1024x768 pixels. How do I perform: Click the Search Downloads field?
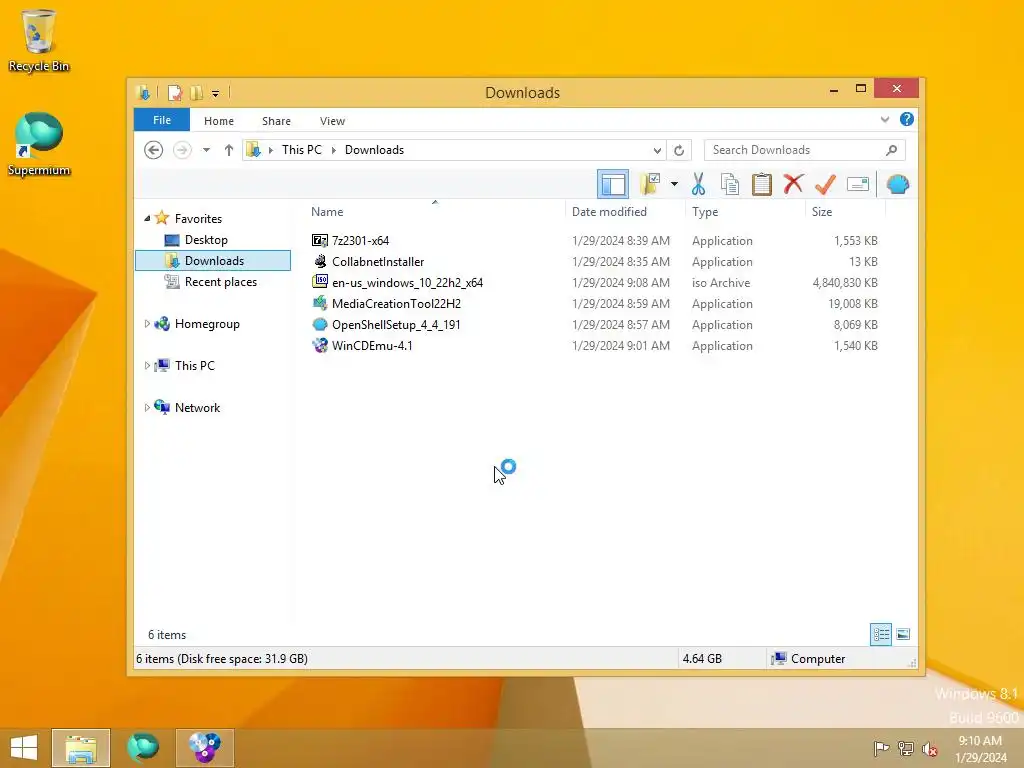click(x=805, y=150)
